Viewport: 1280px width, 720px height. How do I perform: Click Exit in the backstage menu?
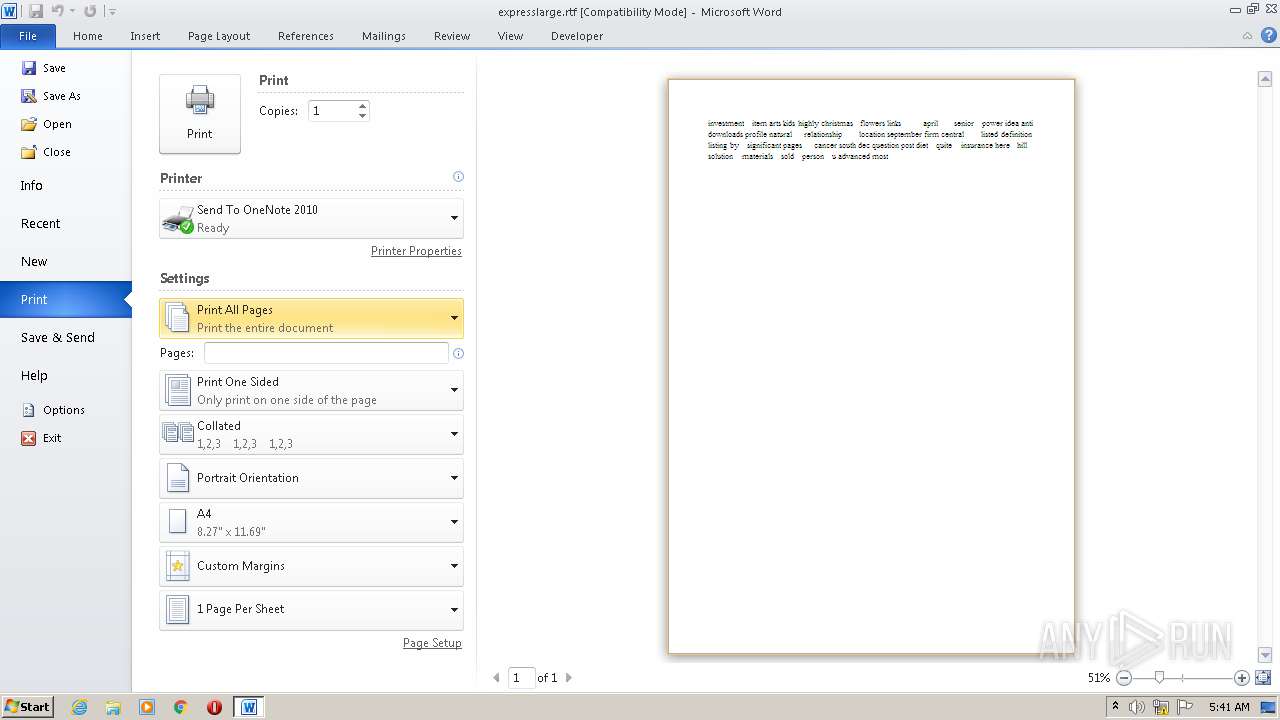pyautogui.click(x=42, y=438)
